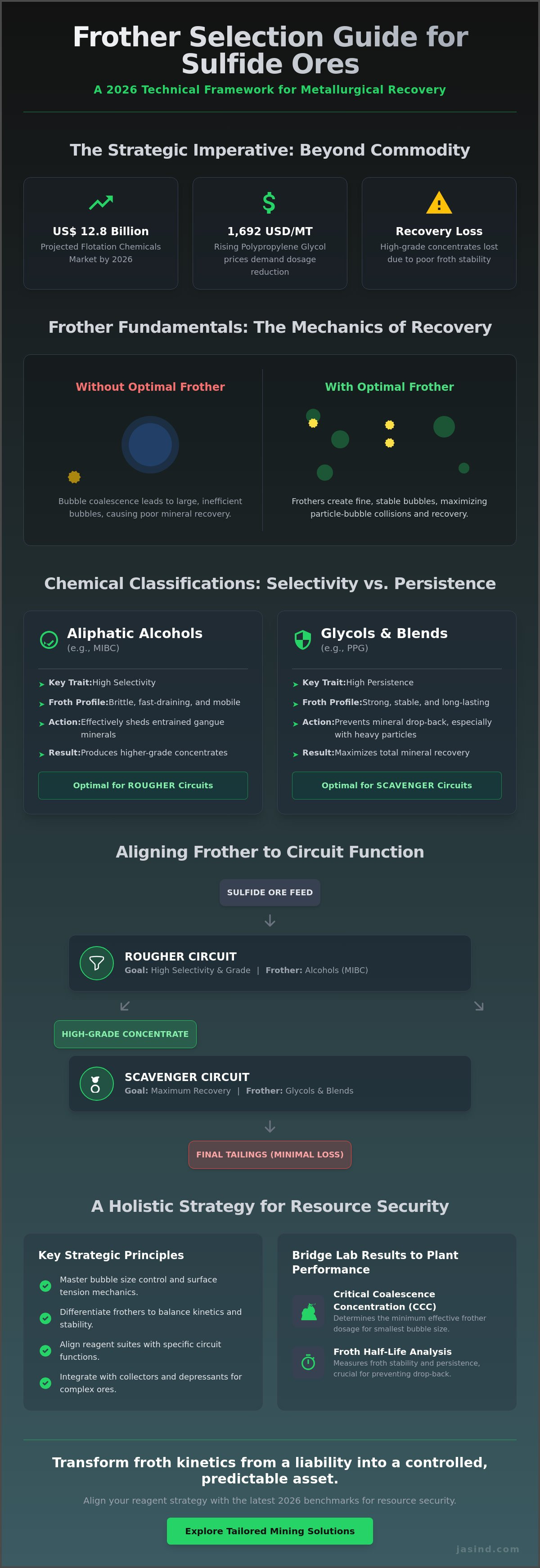Click the flask icon for Critical Coalescence Concentration

click(x=308, y=1311)
